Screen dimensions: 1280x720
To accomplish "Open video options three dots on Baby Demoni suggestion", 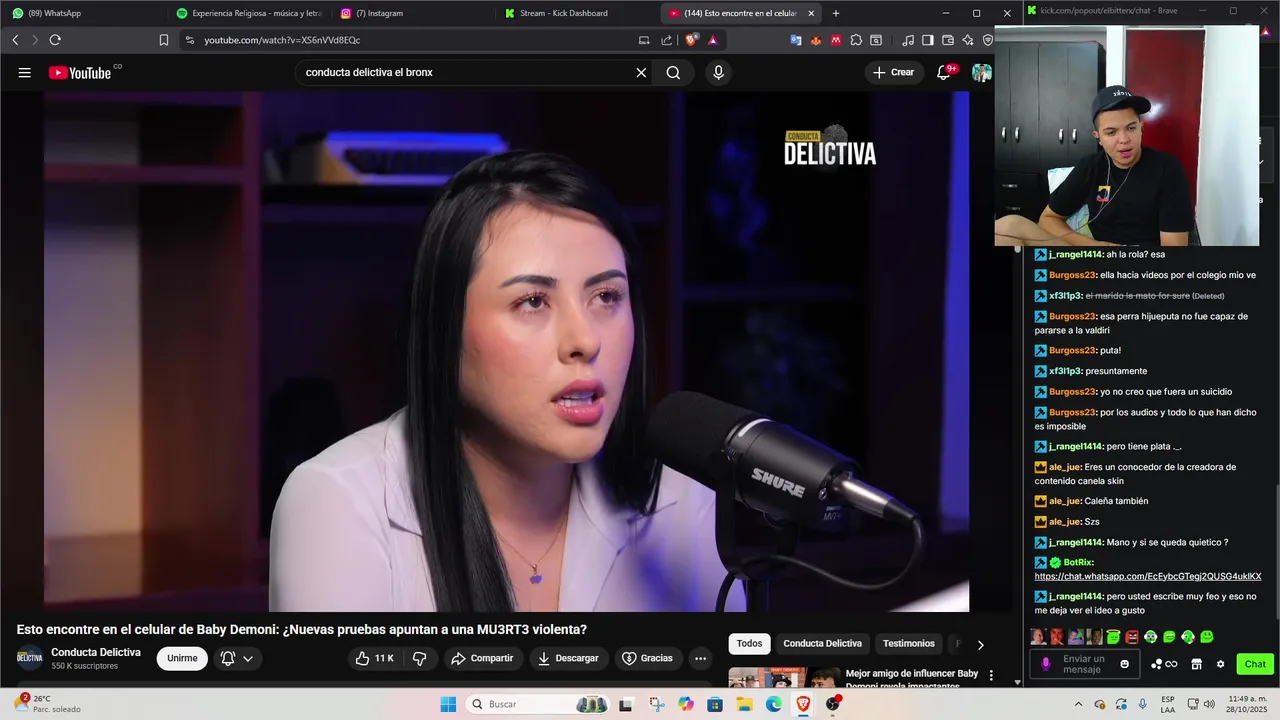I will pyautogui.click(x=991, y=676).
